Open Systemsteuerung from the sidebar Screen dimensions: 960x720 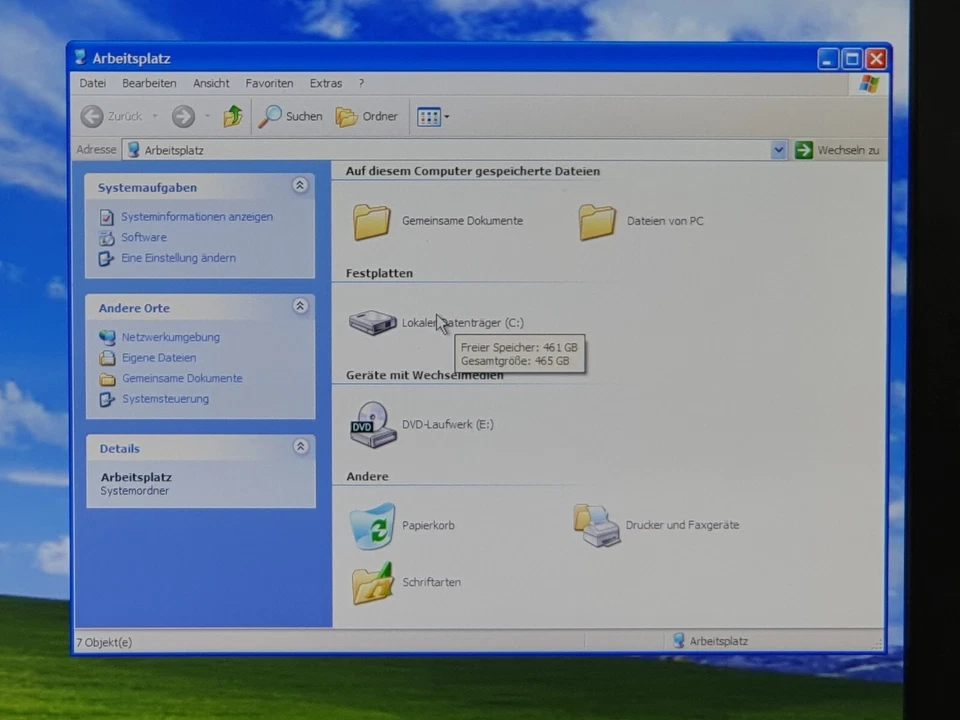click(164, 398)
